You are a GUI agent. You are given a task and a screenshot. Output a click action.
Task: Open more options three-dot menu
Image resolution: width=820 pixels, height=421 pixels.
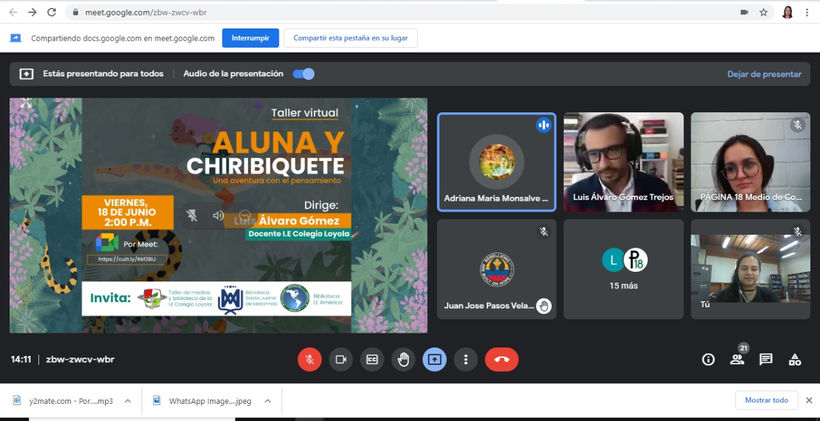point(465,359)
